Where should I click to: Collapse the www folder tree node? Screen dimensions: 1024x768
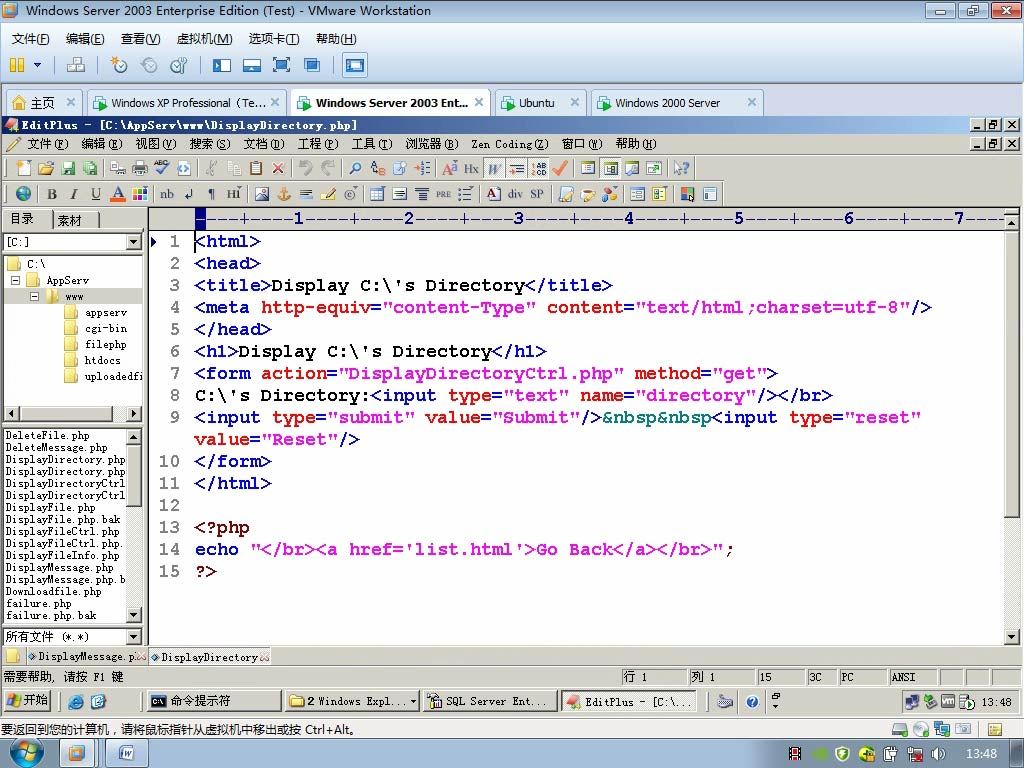pos(35,296)
